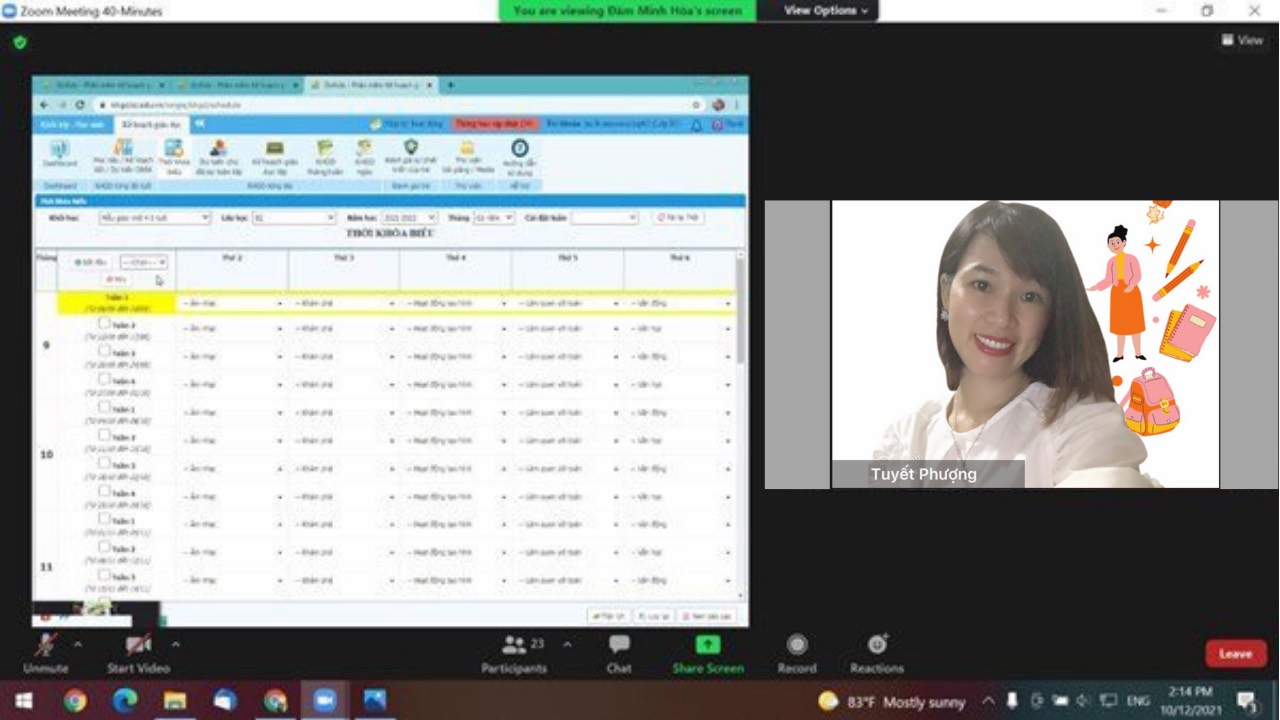Screen dimensions: 1280x720
Task: Open Google Chrome from the taskbar
Action: coord(75,701)
